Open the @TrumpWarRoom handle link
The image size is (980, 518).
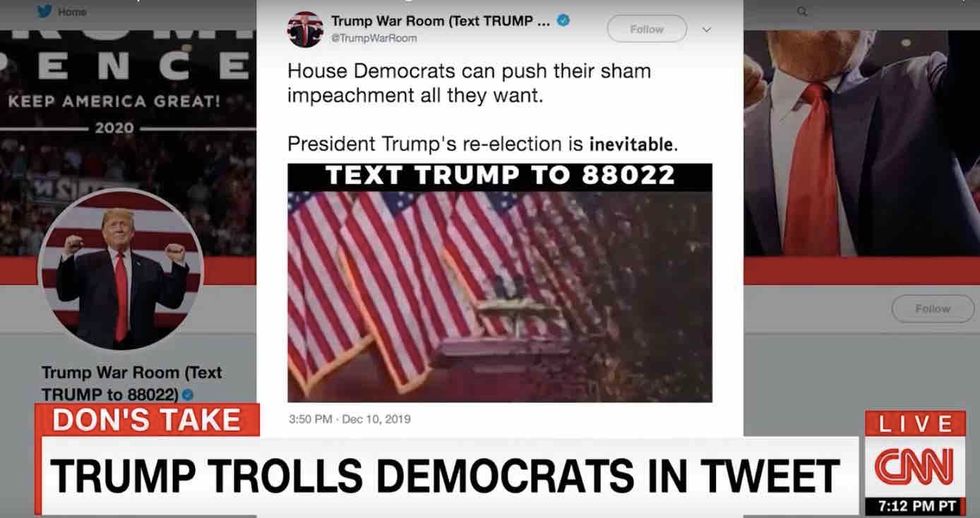tap(373, 38)
